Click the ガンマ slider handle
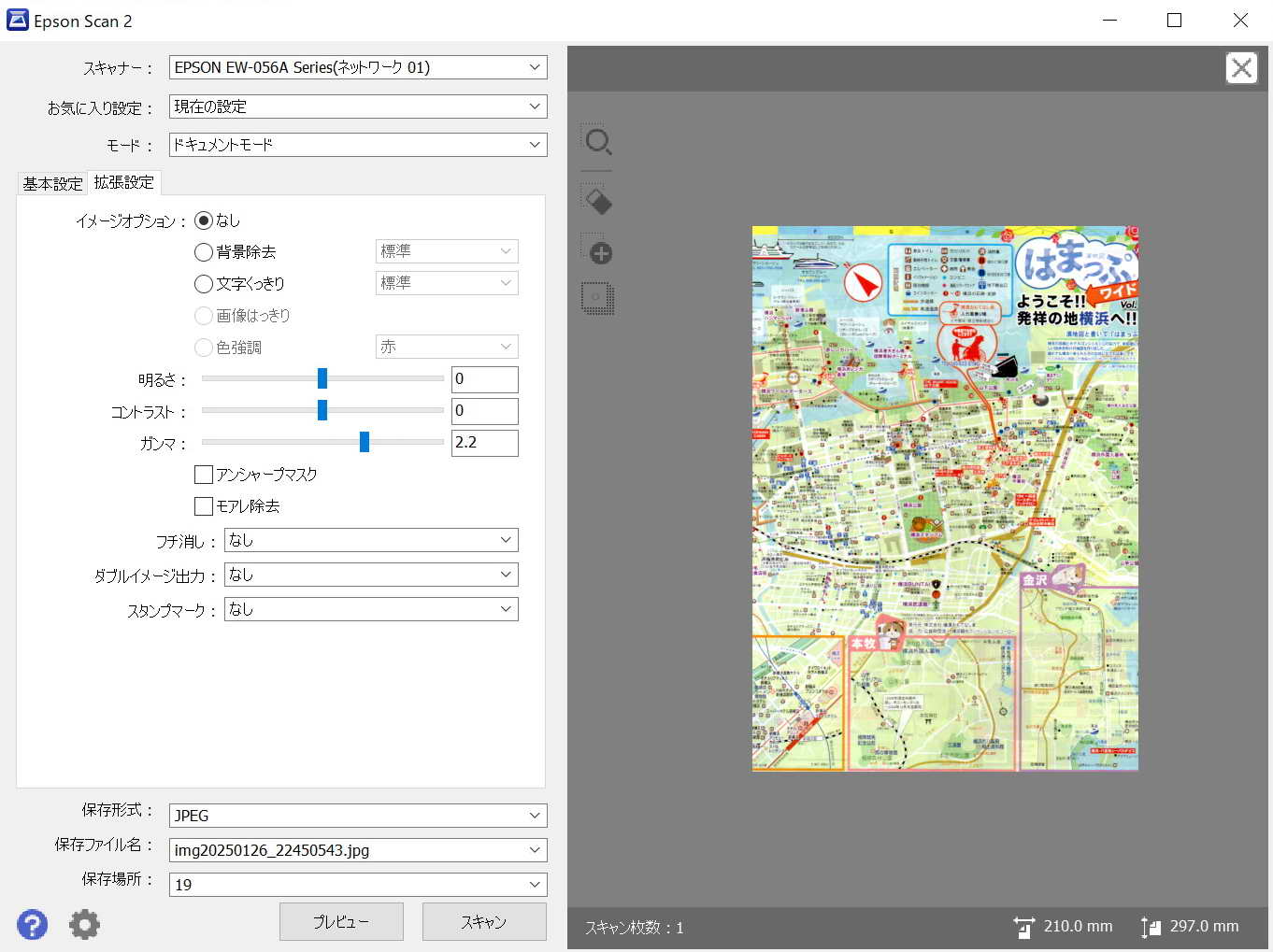 [x=365, y=442]
